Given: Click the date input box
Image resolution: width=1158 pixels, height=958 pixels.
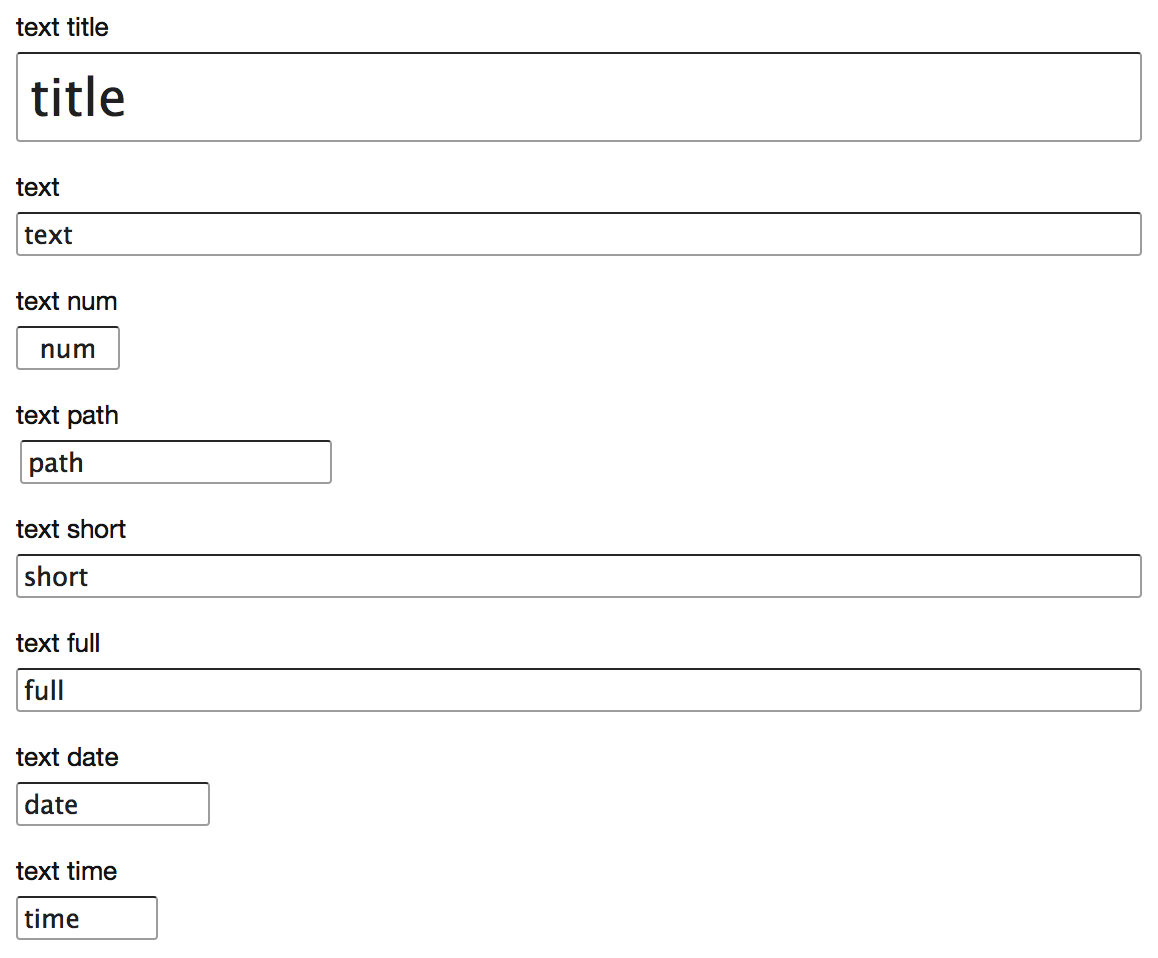Looking at the screenshot, I should tap(113, 804).
